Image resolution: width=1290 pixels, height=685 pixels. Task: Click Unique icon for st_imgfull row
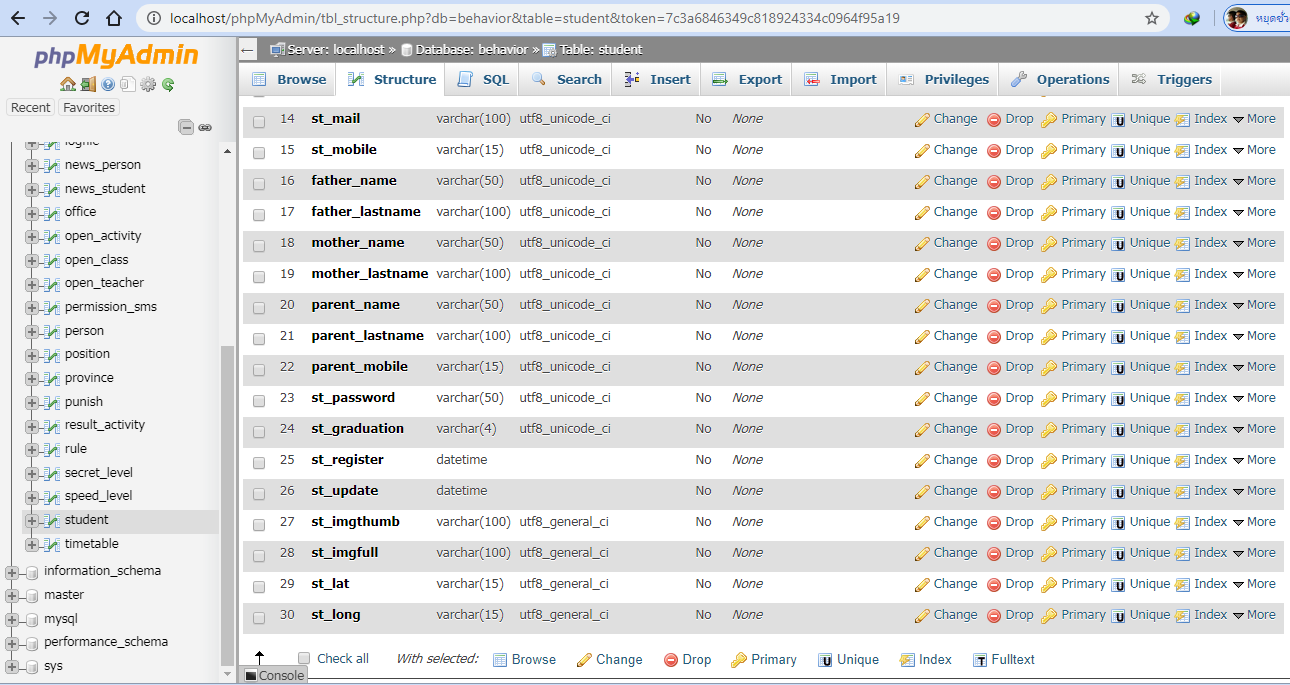1119,554
